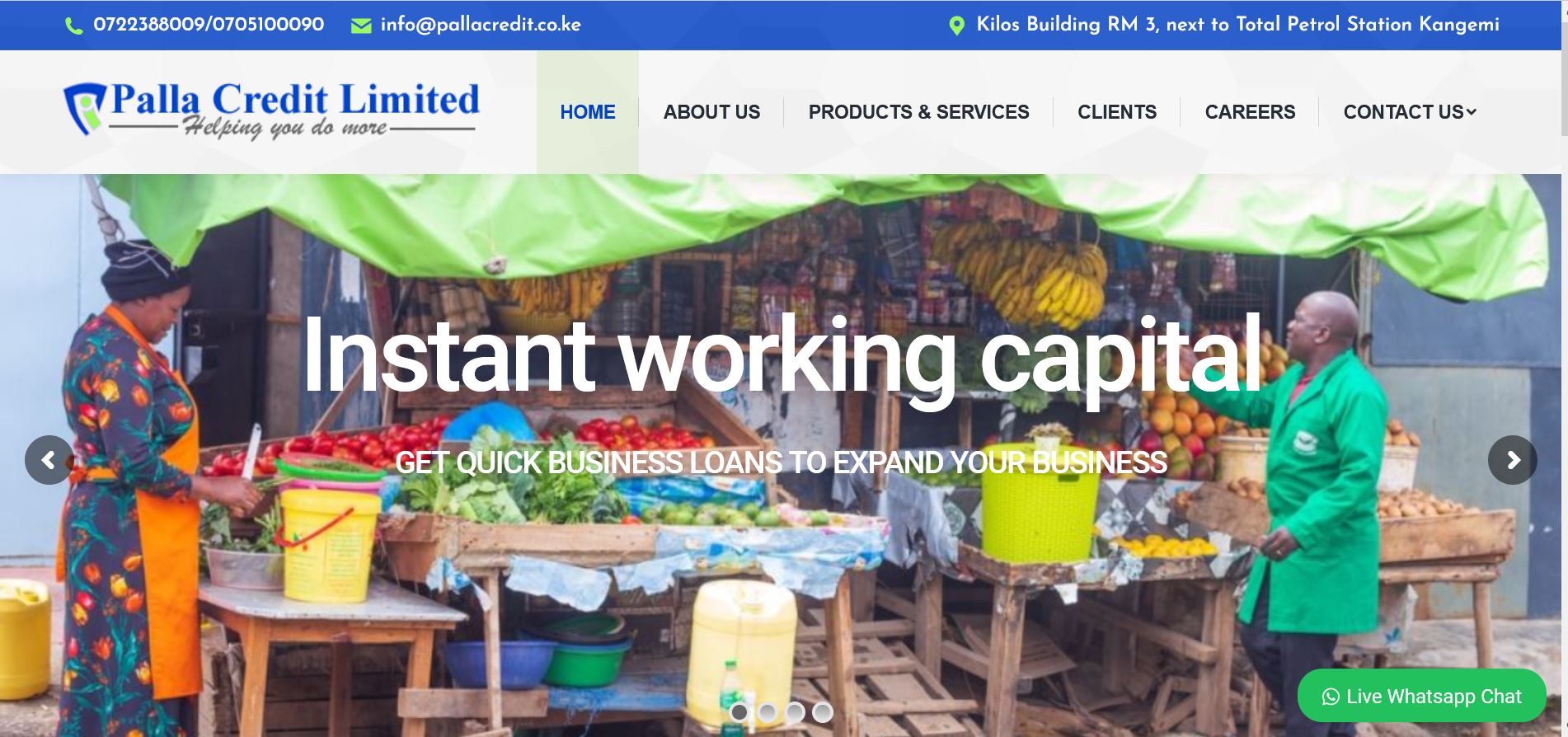1568x737 pixels.
Task: Click the green phone icon in top bar
Action: coord(74,26)
